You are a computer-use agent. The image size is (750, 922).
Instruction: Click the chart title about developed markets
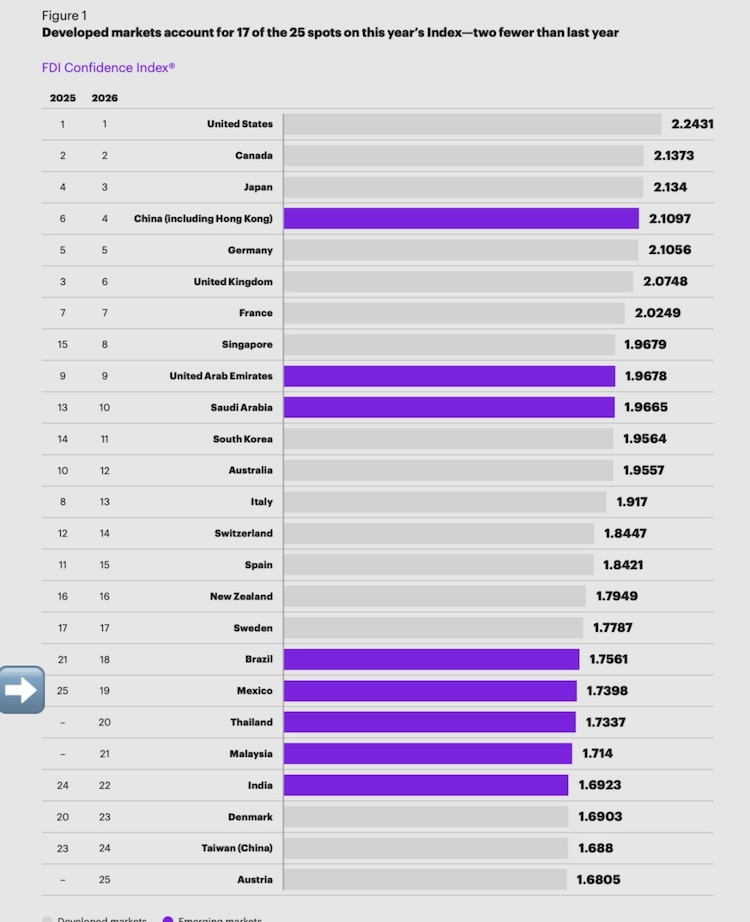[x=330, y=33]
